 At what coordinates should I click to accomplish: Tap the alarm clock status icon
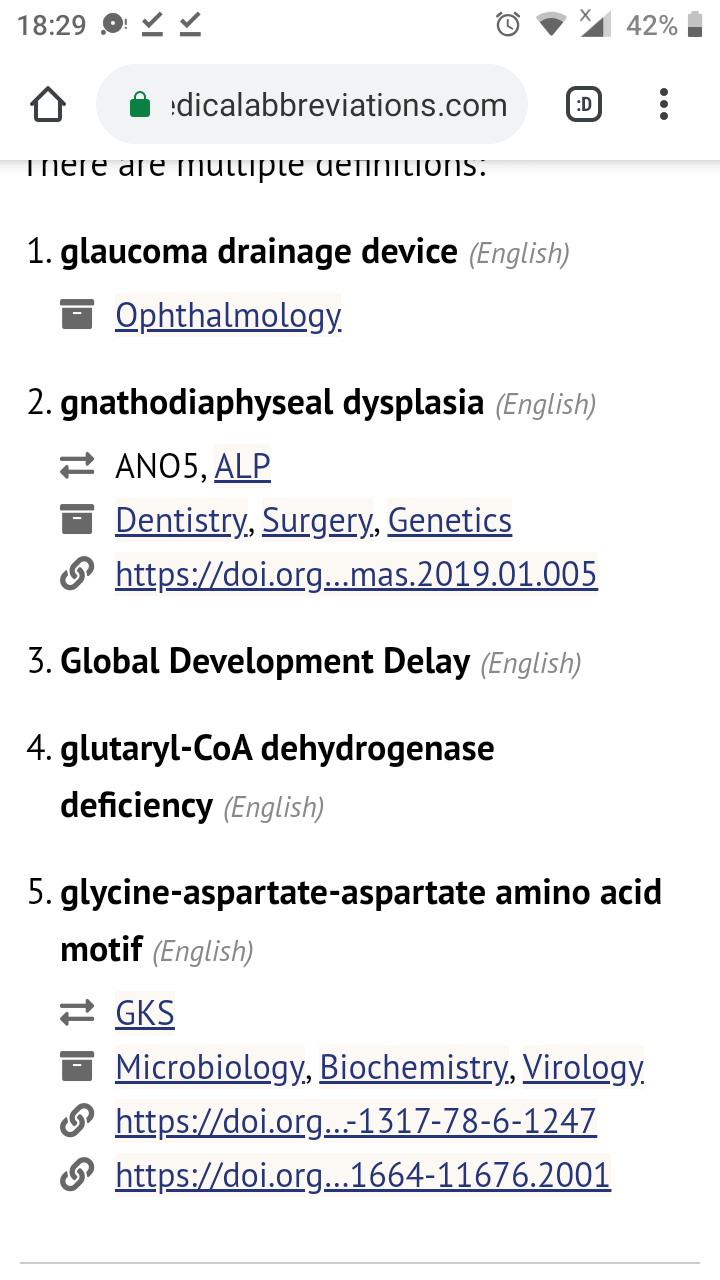pyautogui.click(x=508, y=25)
